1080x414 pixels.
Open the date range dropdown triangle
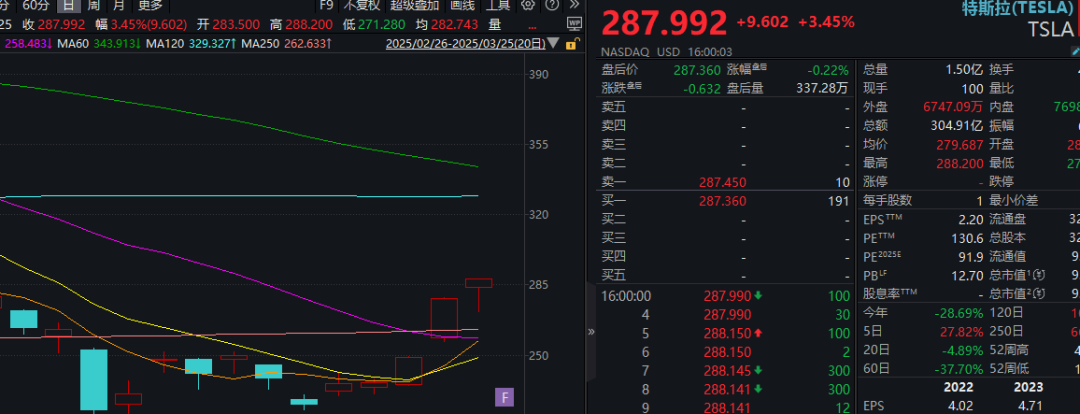coord(553,44)
